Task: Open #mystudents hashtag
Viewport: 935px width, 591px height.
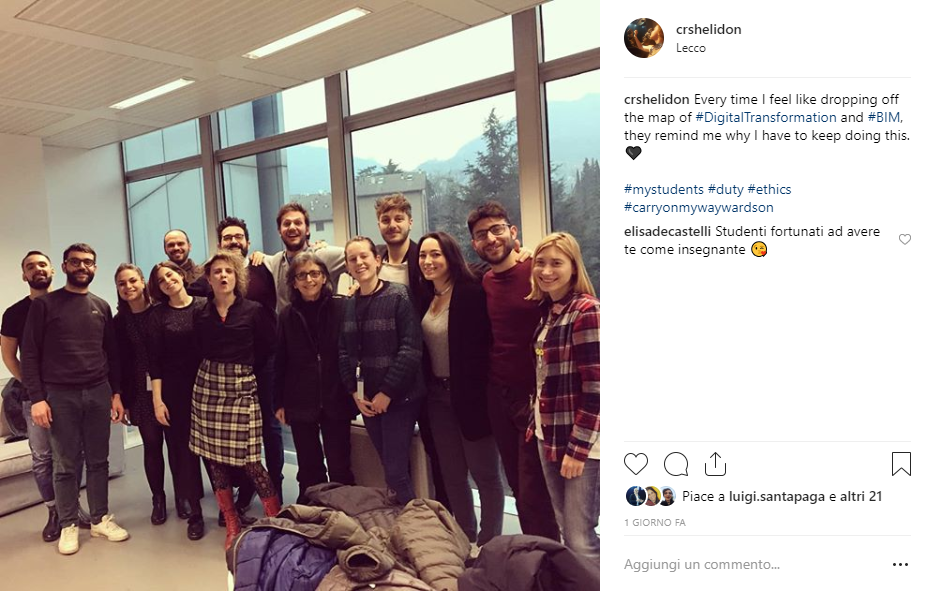Action: (x=664, y=190)
